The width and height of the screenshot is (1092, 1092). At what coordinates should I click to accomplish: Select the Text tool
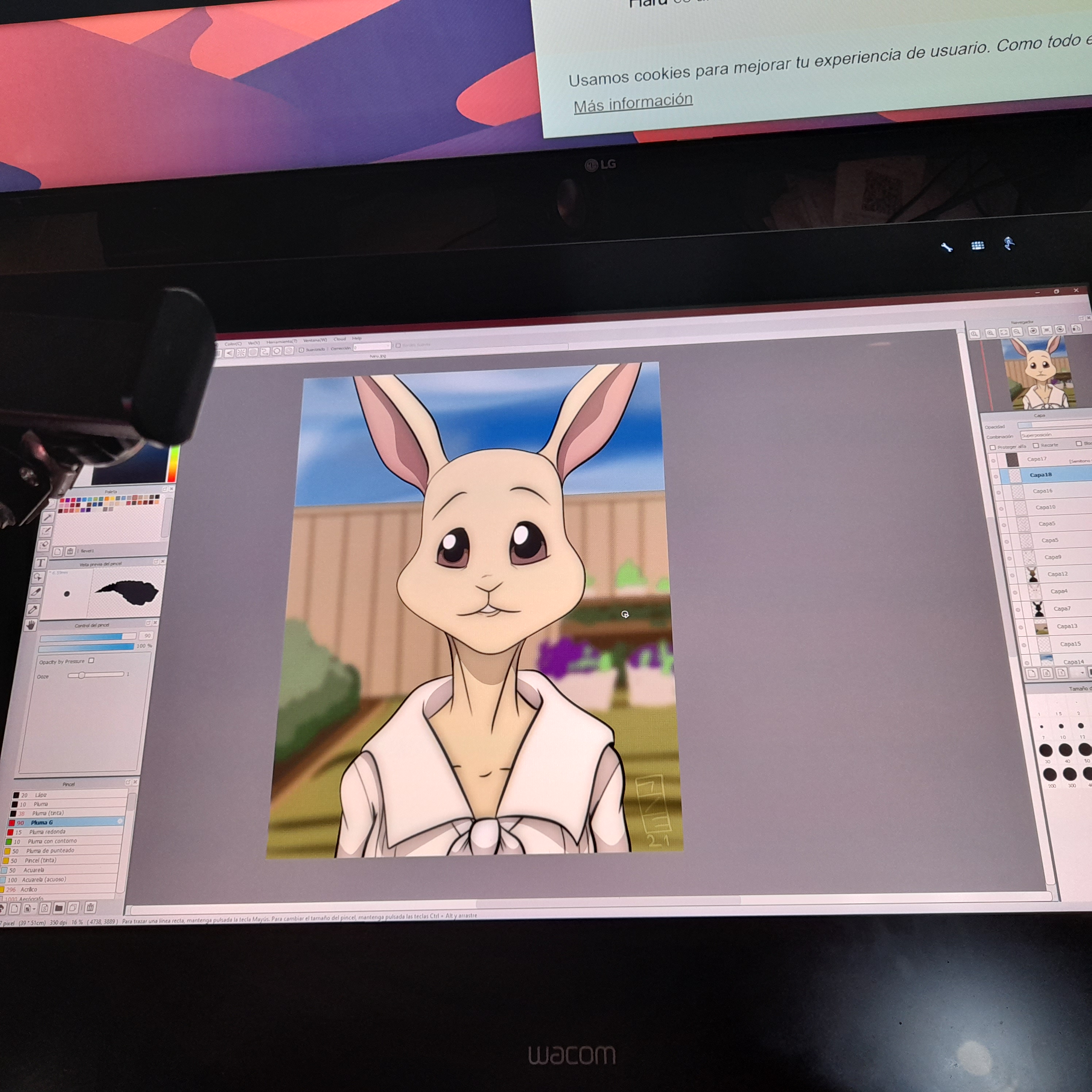click(x=41, y=563)
